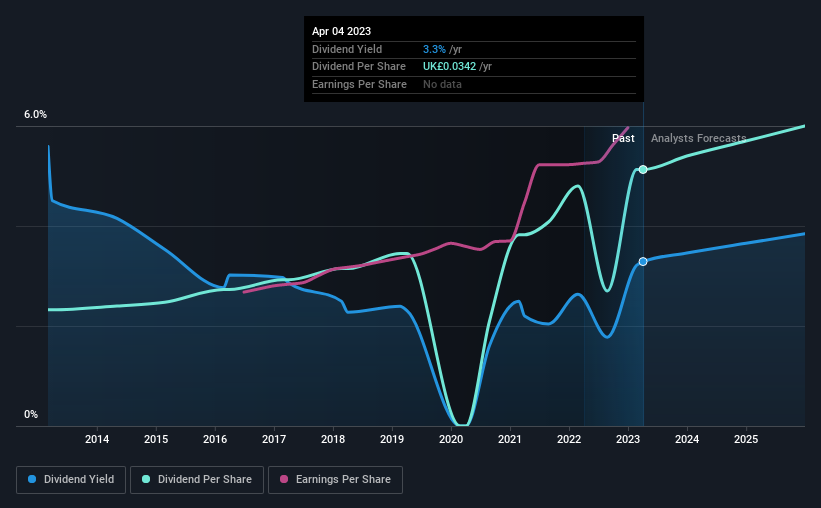
Task: Click the blue Dividend Yield legend dot
Action: [x=32, y=479]
